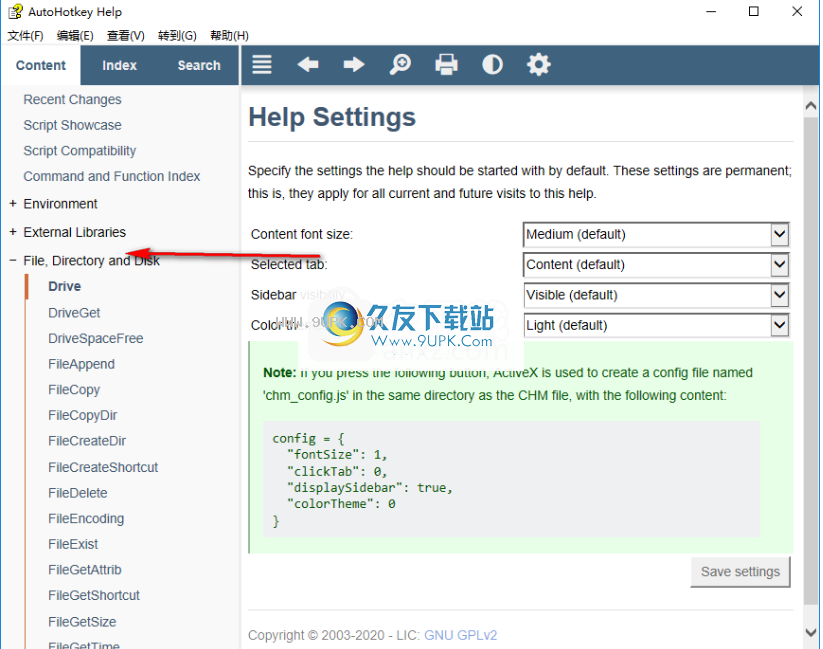This screenshot has height=649, width=823.
Task: Open the 文件(F) menu
Action: pos(25,35)
